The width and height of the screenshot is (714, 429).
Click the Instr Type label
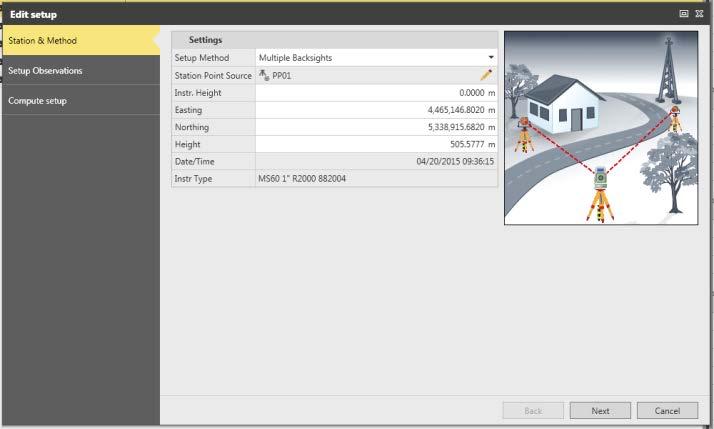click(x=193, y=179)
